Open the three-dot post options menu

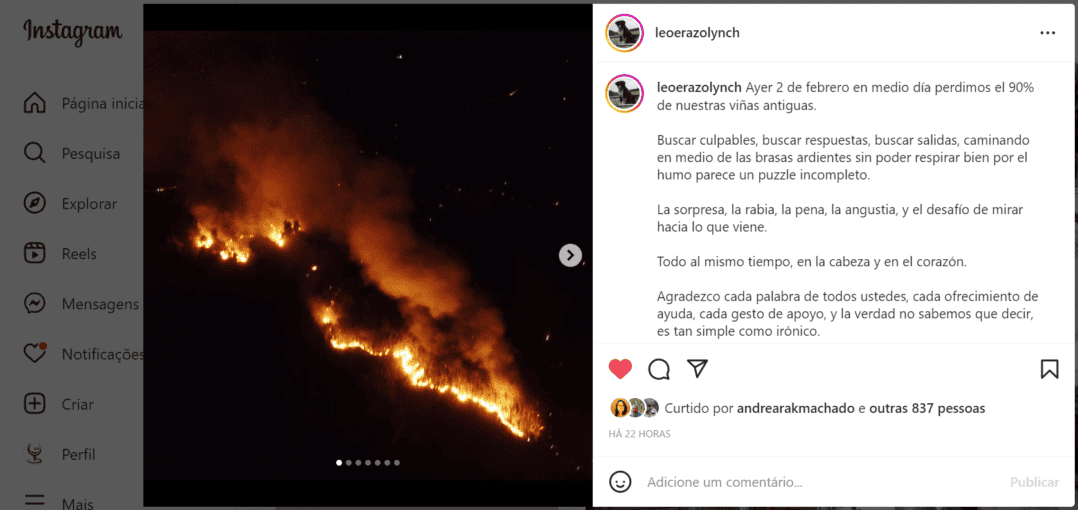coord(1048,33)
